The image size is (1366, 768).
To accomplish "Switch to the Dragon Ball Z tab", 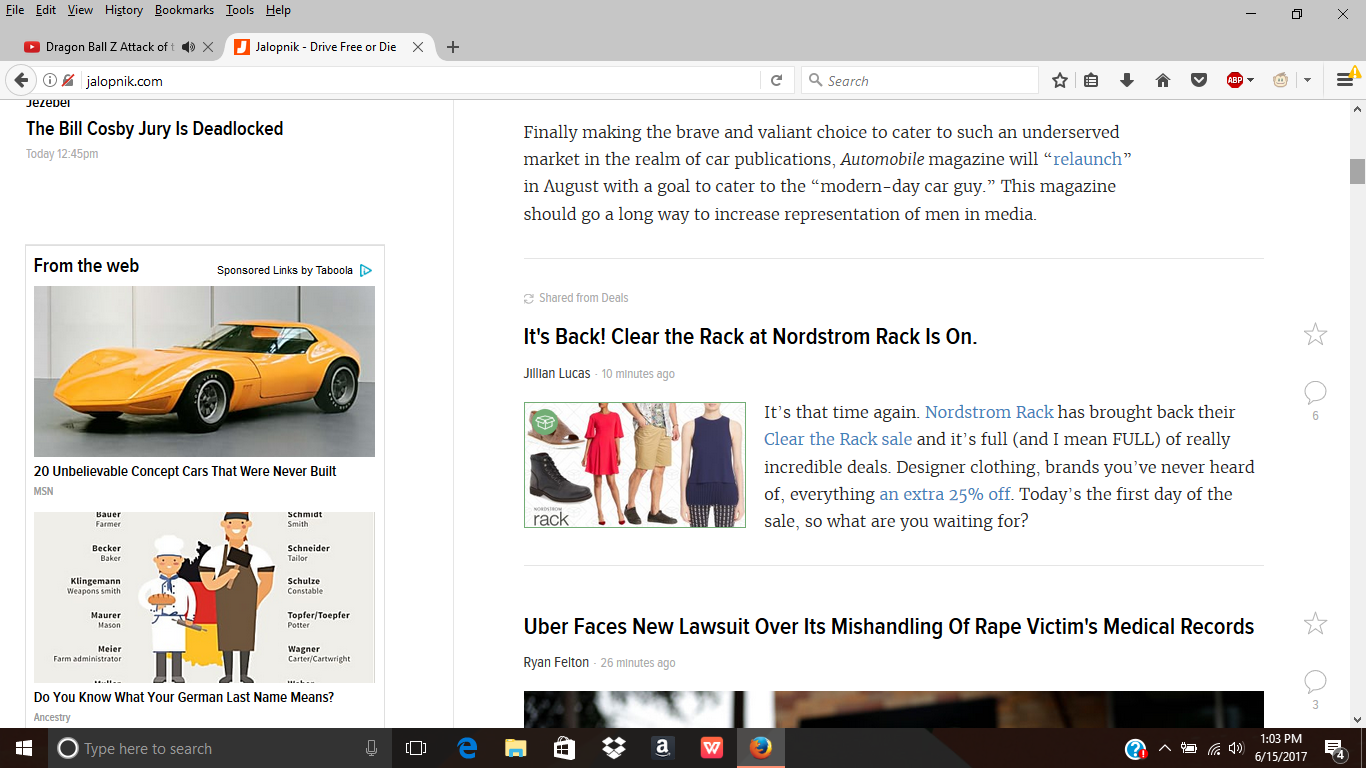I will [x=108, y=47].
